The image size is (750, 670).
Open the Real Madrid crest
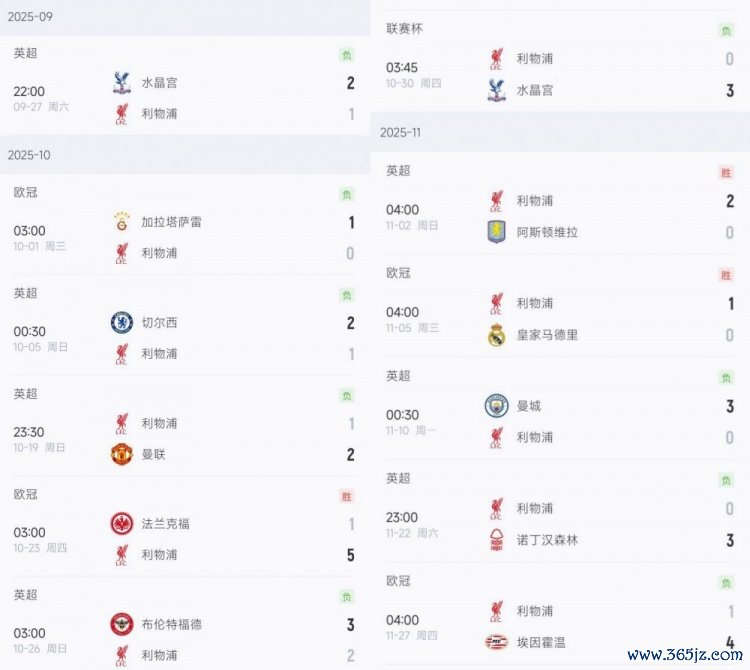tap(496, 335)
